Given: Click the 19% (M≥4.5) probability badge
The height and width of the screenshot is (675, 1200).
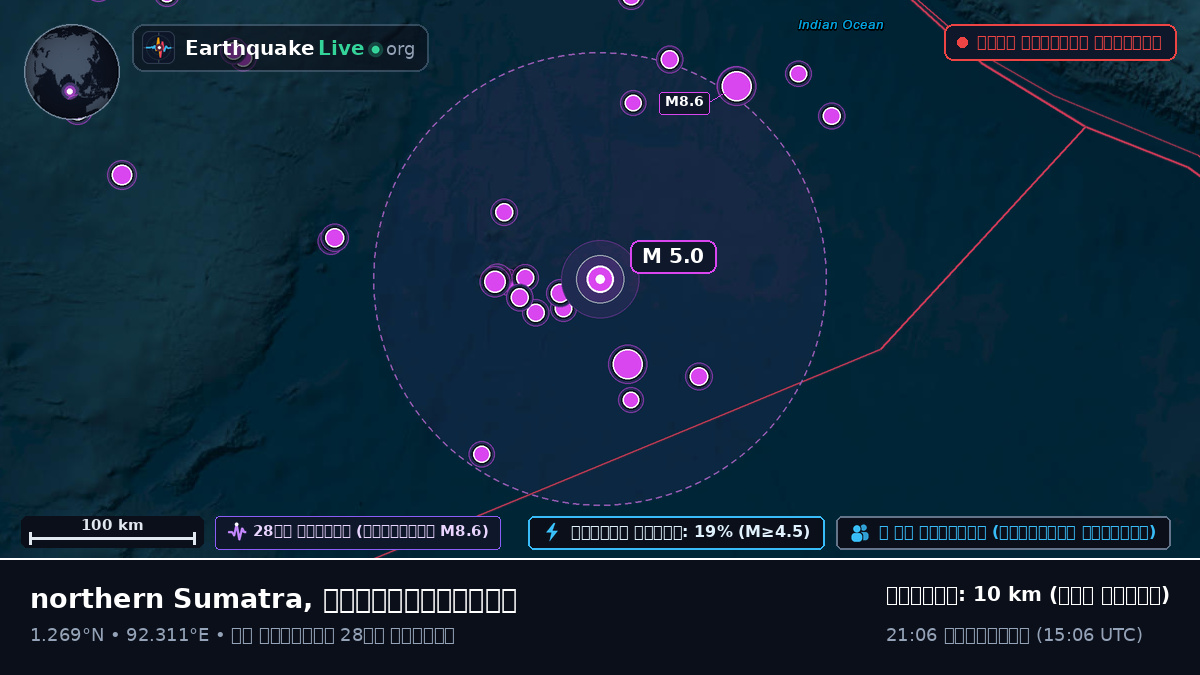Looking at the screenshot, I should click(x=676, y=533).
